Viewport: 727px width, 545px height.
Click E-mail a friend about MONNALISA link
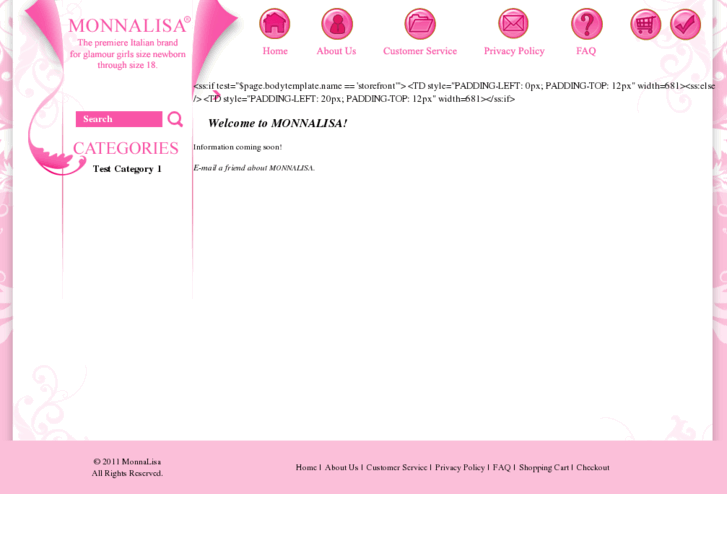click(254, 168)
